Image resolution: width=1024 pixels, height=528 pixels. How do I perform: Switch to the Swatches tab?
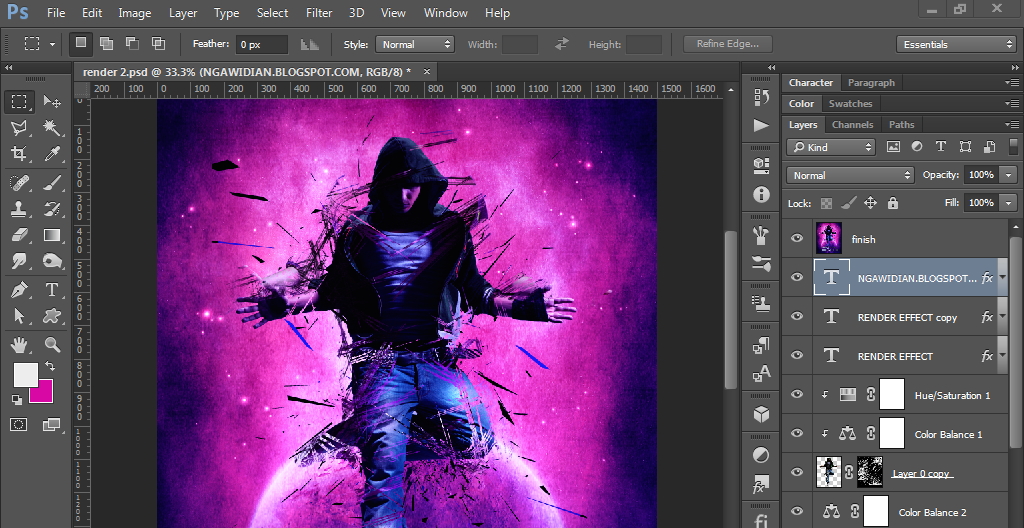click(850, 103)
